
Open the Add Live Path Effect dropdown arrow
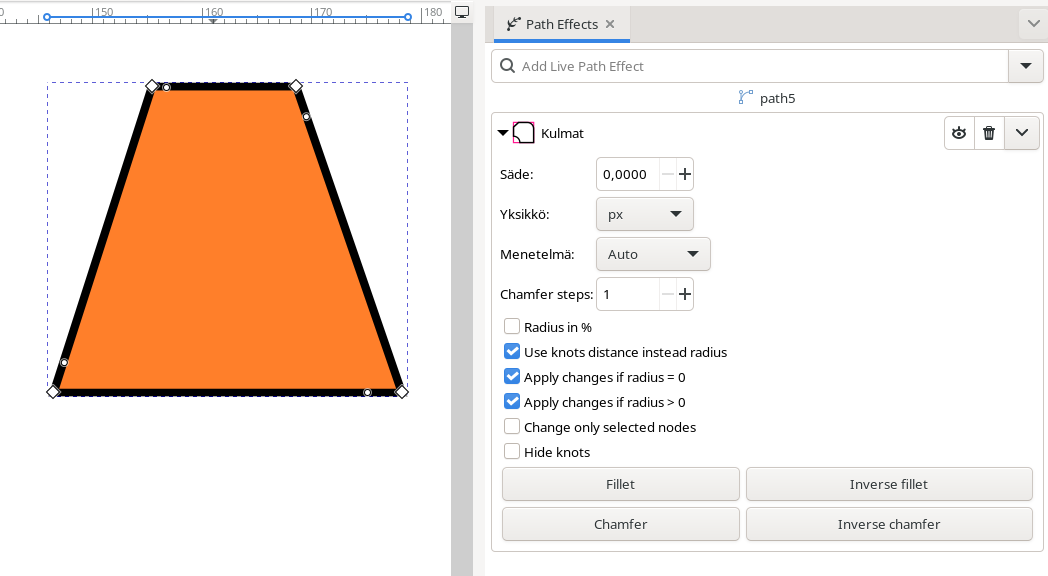click(1025, 66)
